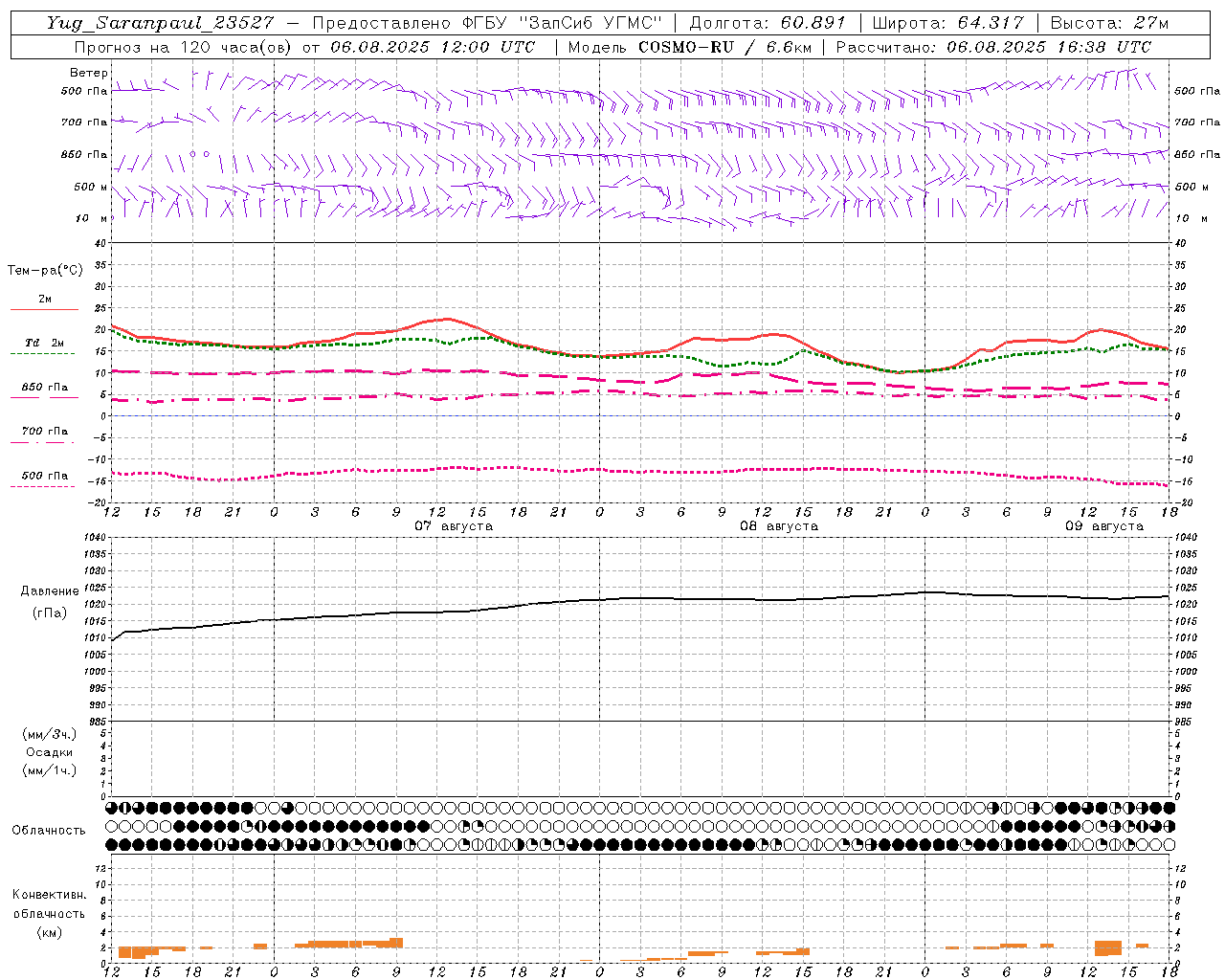The image size is (1225, 980).
Task: Click the elevation text Высота: 27м
Action: click(1109, 23)
